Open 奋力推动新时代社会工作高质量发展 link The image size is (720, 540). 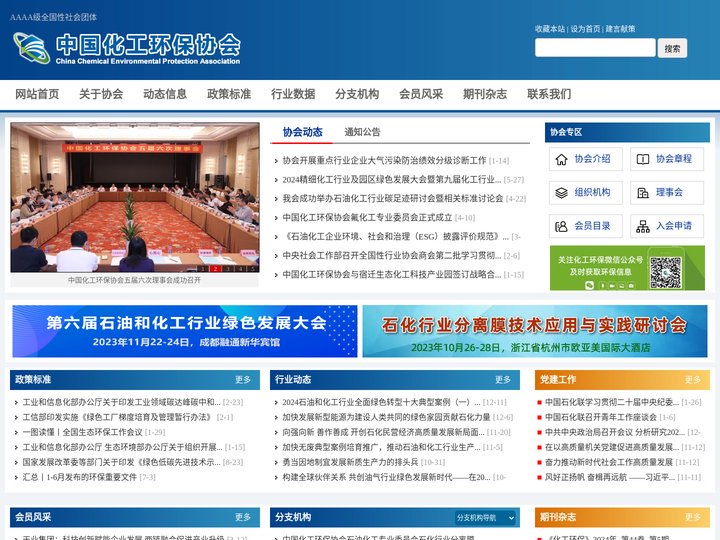(x=609, y=462)
